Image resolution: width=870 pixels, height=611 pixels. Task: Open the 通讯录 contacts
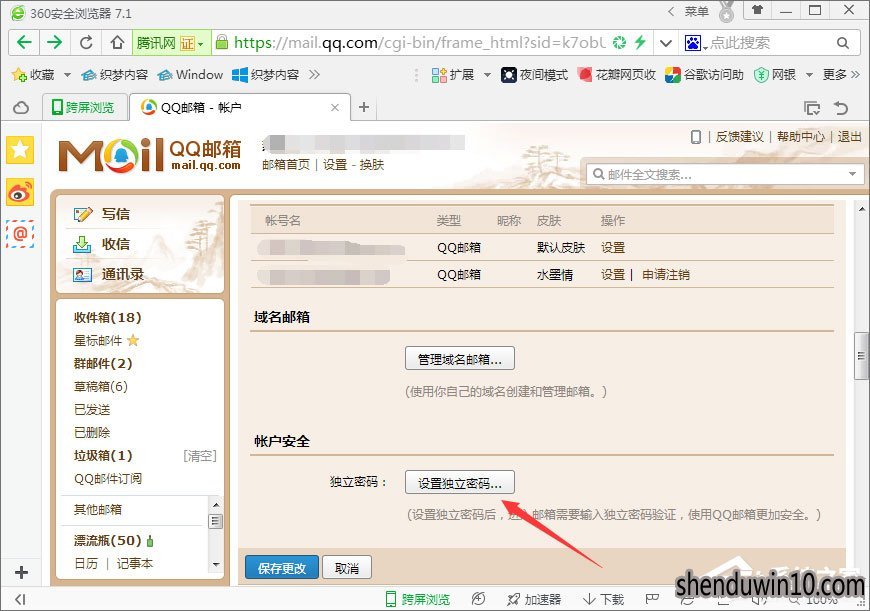click(122, 274)
